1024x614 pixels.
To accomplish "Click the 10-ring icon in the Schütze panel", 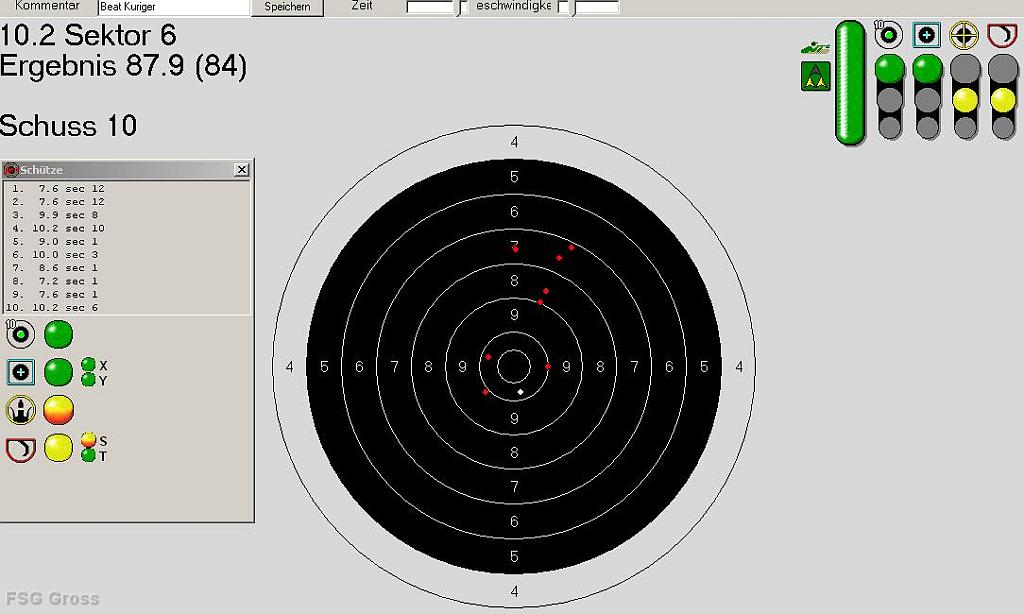I will [20, 334].
